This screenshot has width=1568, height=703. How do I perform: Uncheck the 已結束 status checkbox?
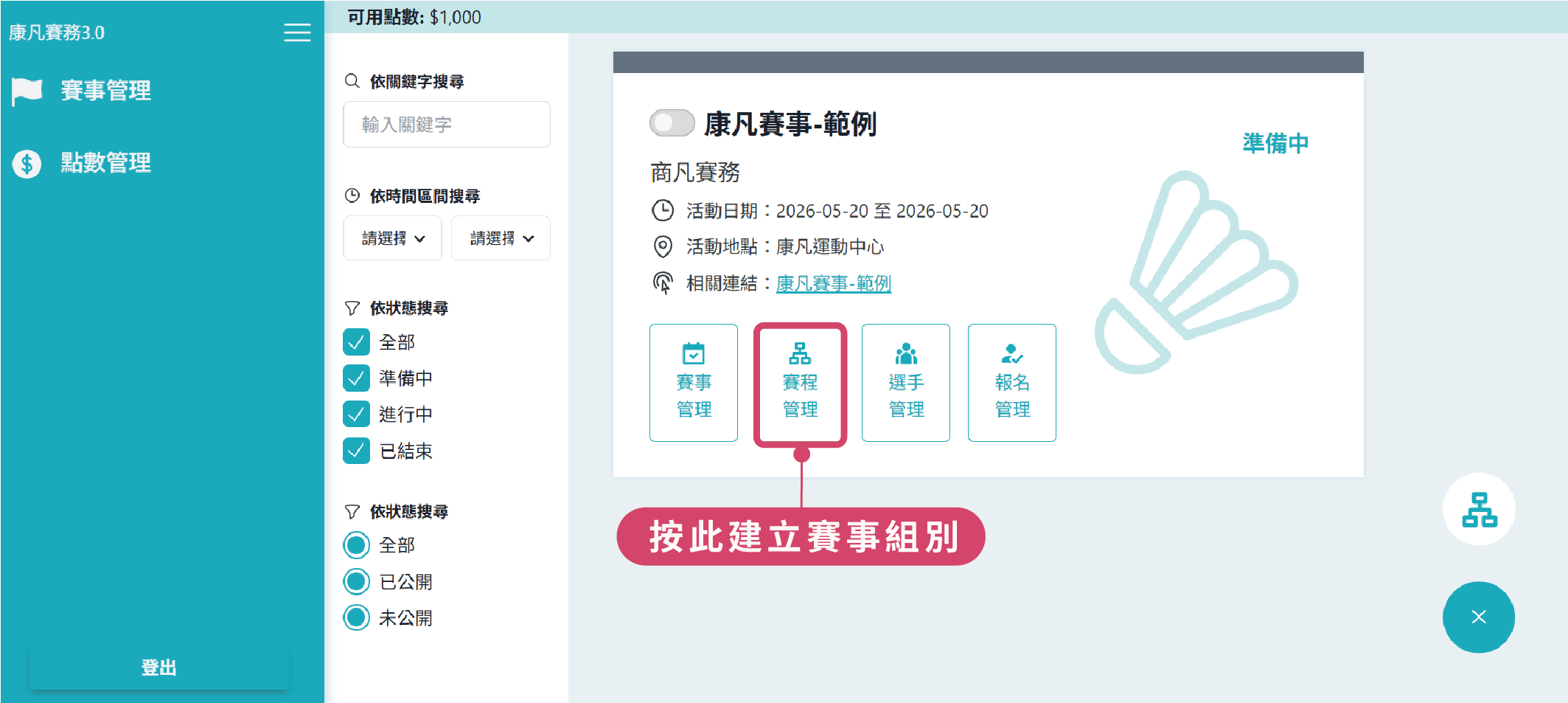(x=357, y=451)
